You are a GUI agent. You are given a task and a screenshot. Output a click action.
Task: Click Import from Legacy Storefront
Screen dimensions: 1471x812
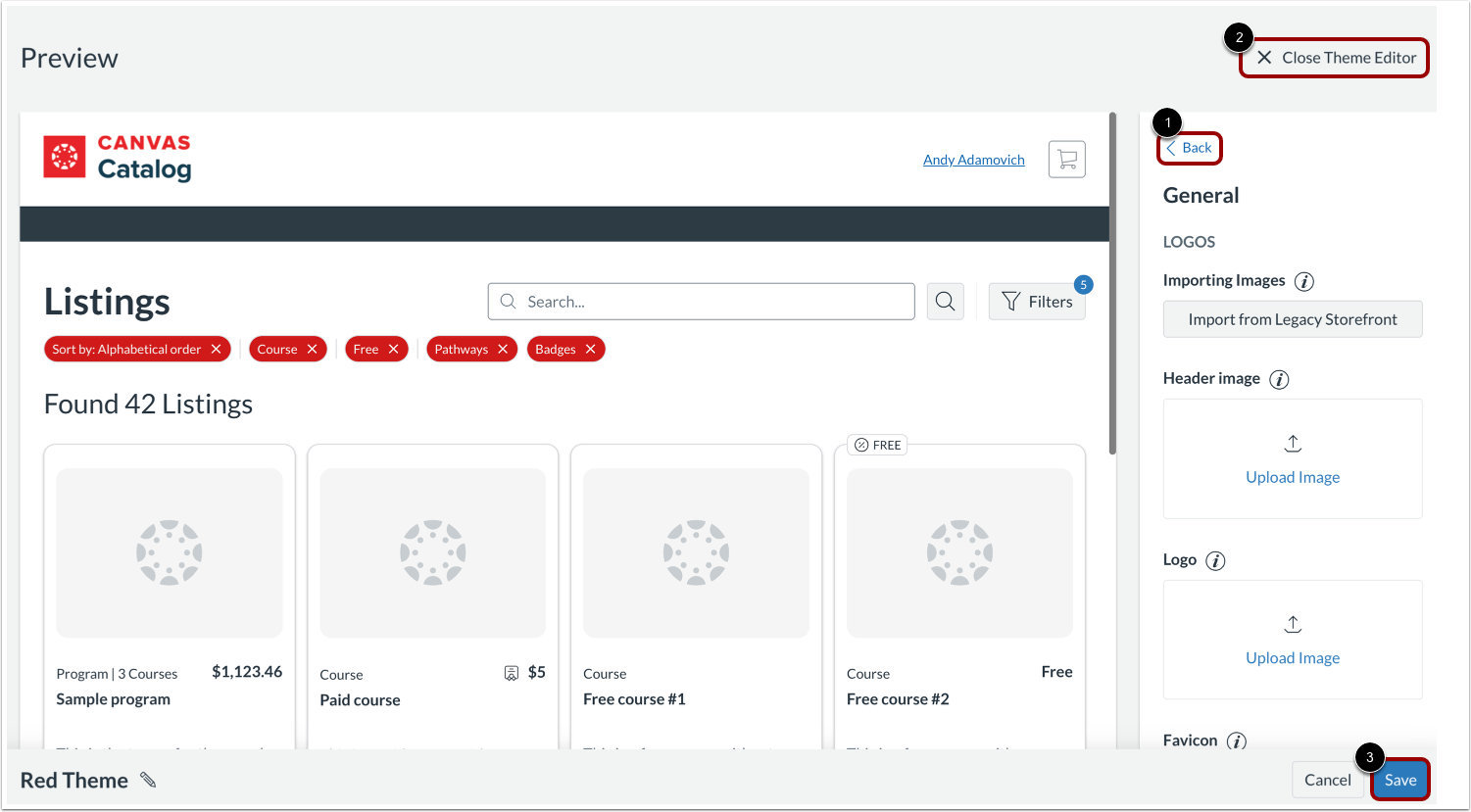(1293, 319)
